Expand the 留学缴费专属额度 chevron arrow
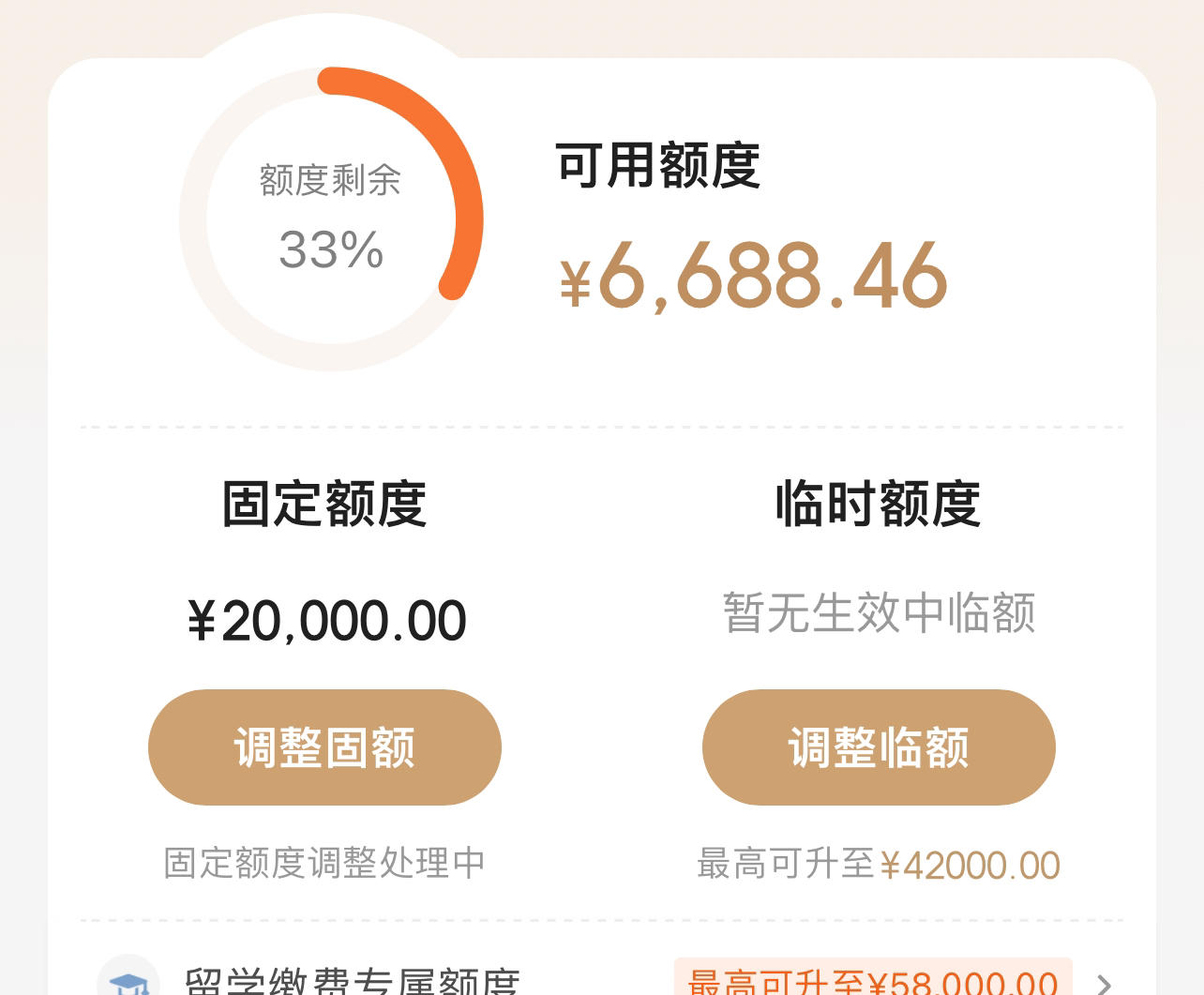 coord(1105,983)
